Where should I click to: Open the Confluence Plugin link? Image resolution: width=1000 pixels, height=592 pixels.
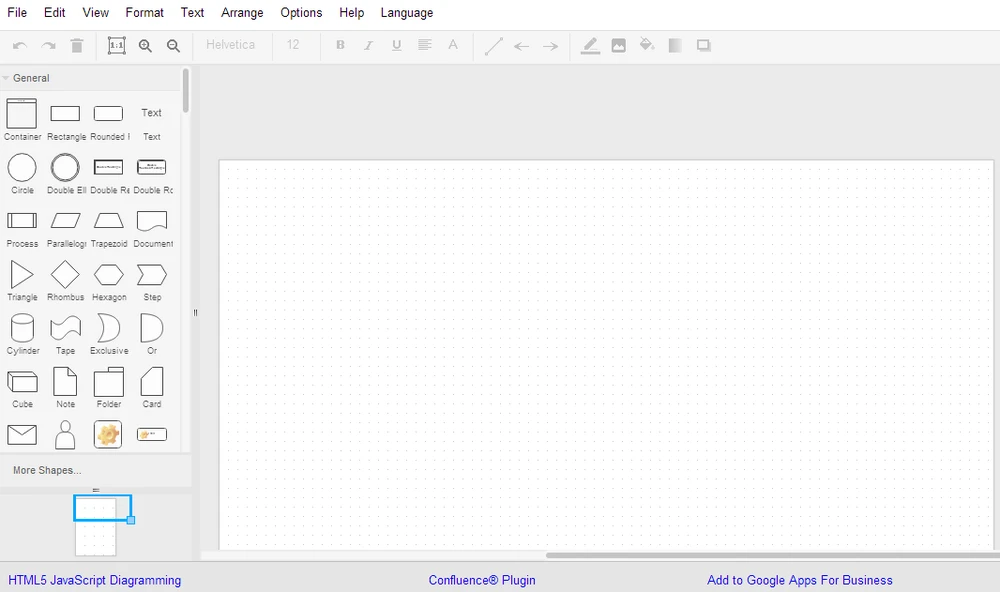pyautogui.click(x=481, y=580)
